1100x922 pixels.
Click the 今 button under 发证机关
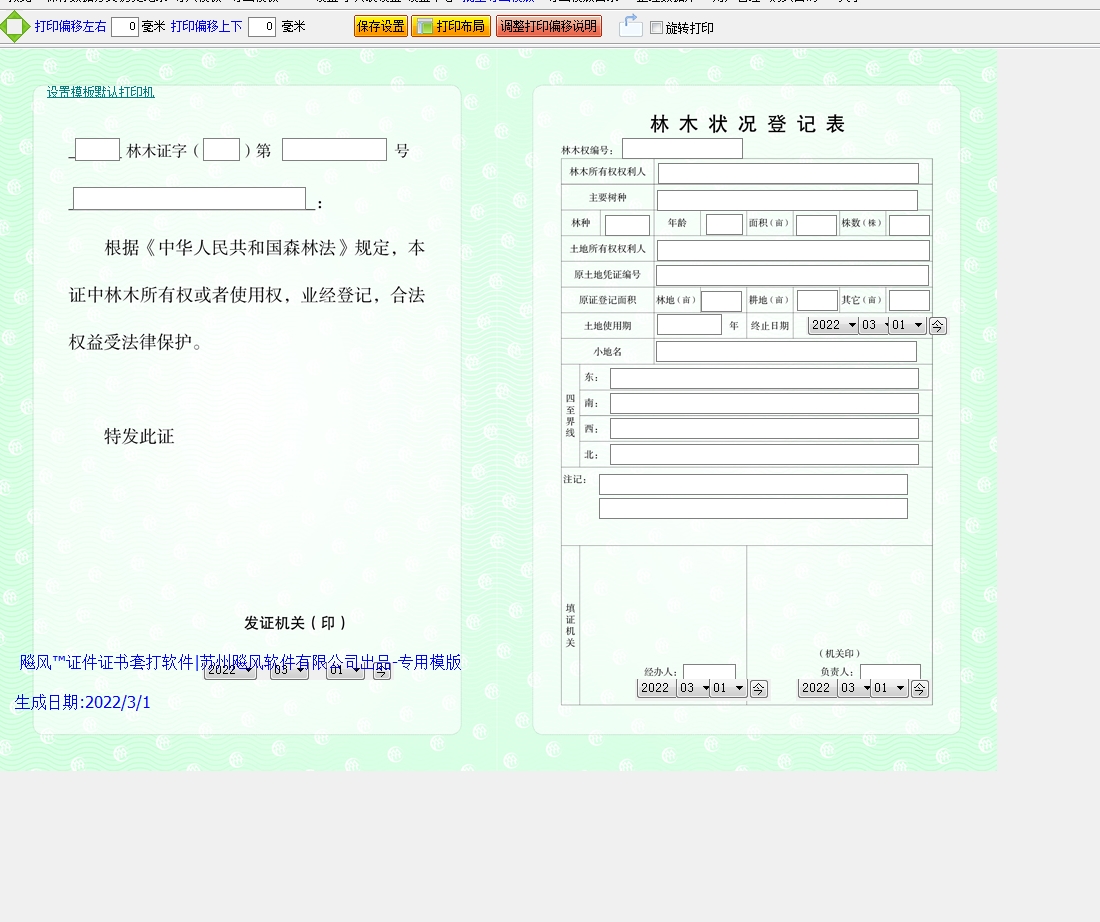(381, 671)
